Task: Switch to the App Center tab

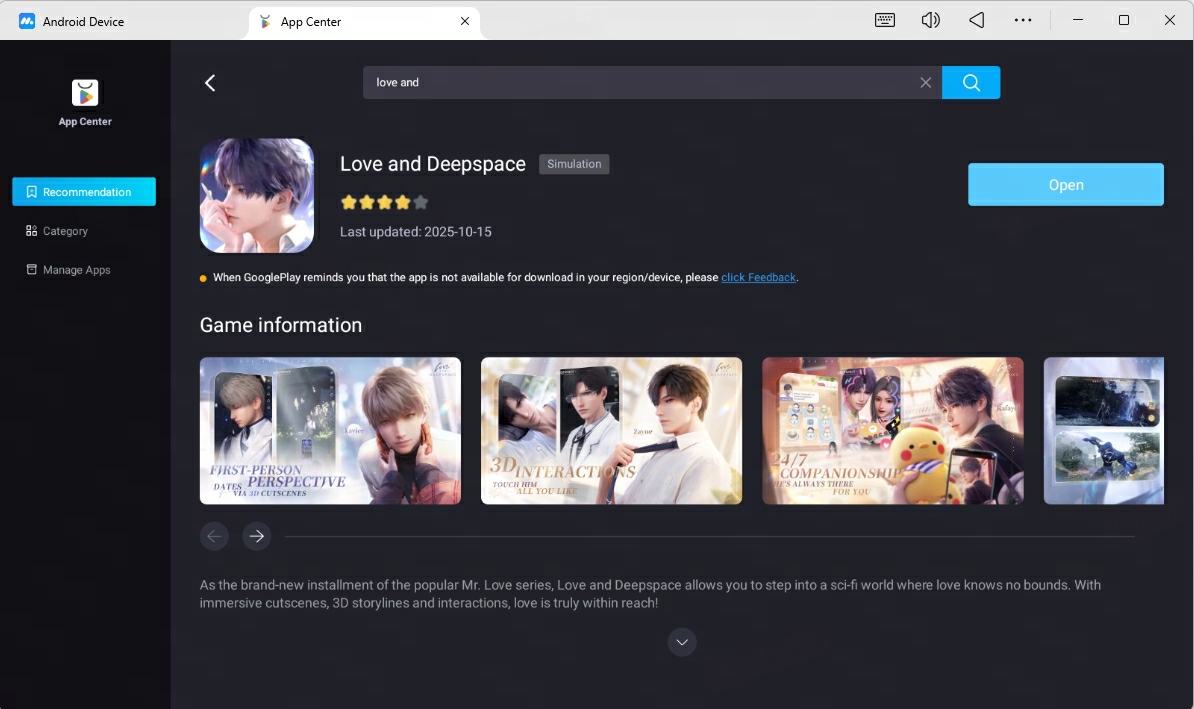Action: coord(310,20)
